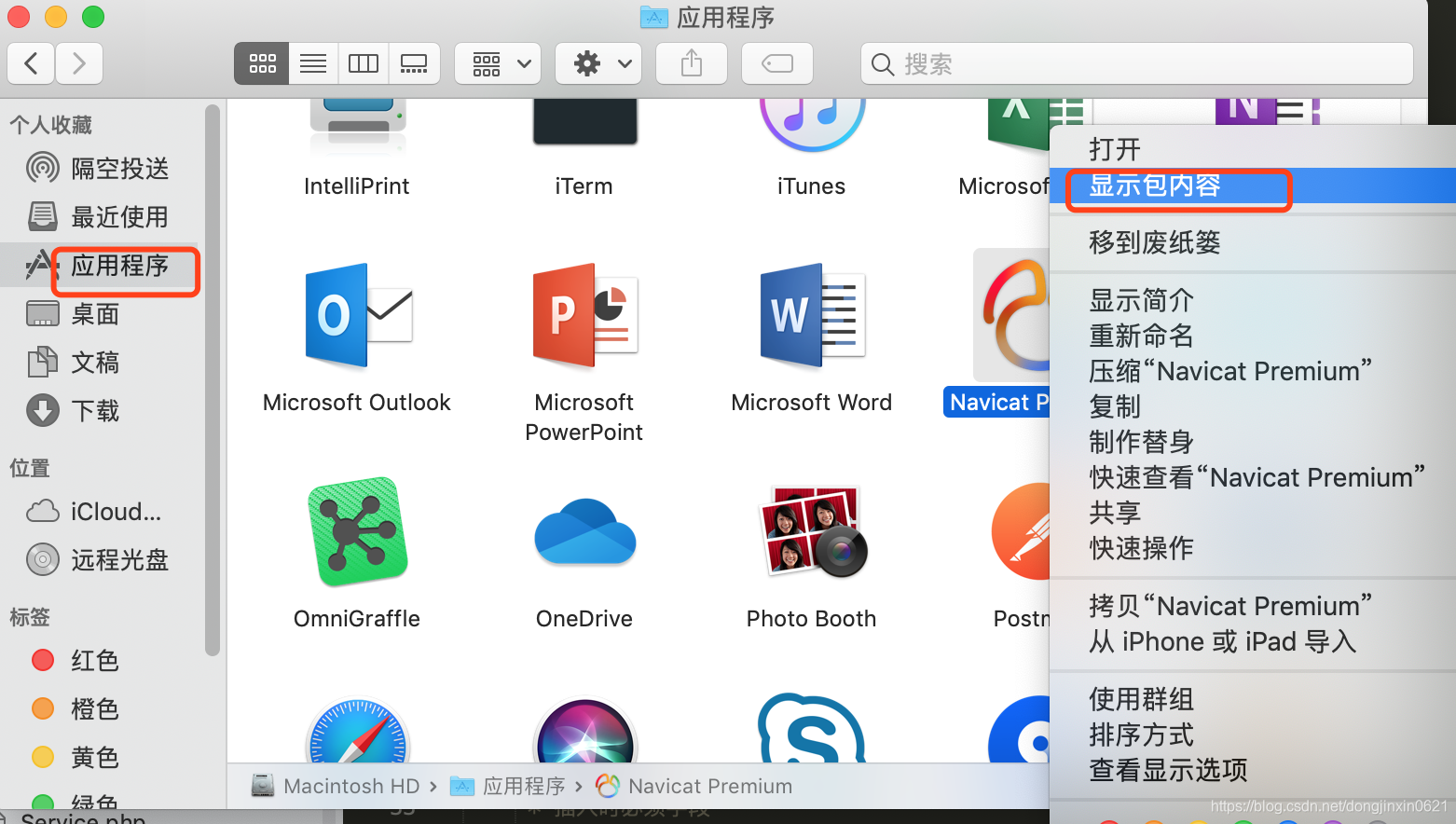Click 应用程序 folder in the path bar
This screenshot has height=824, width=1456.
508,786
